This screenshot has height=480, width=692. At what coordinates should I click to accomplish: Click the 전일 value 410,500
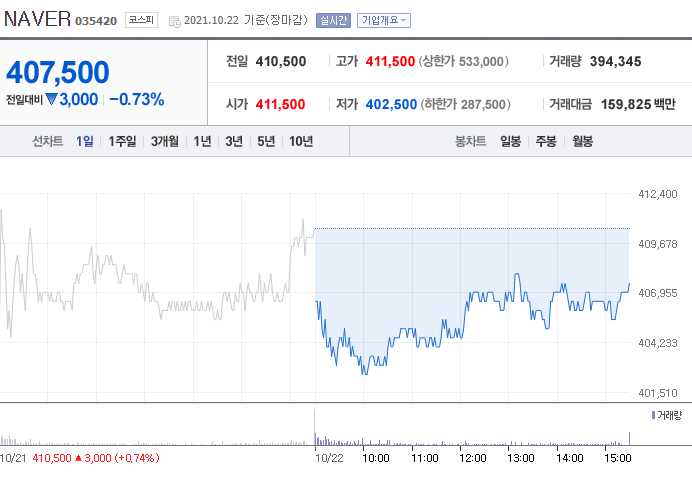pyautogui.click(x=281, y=61)
